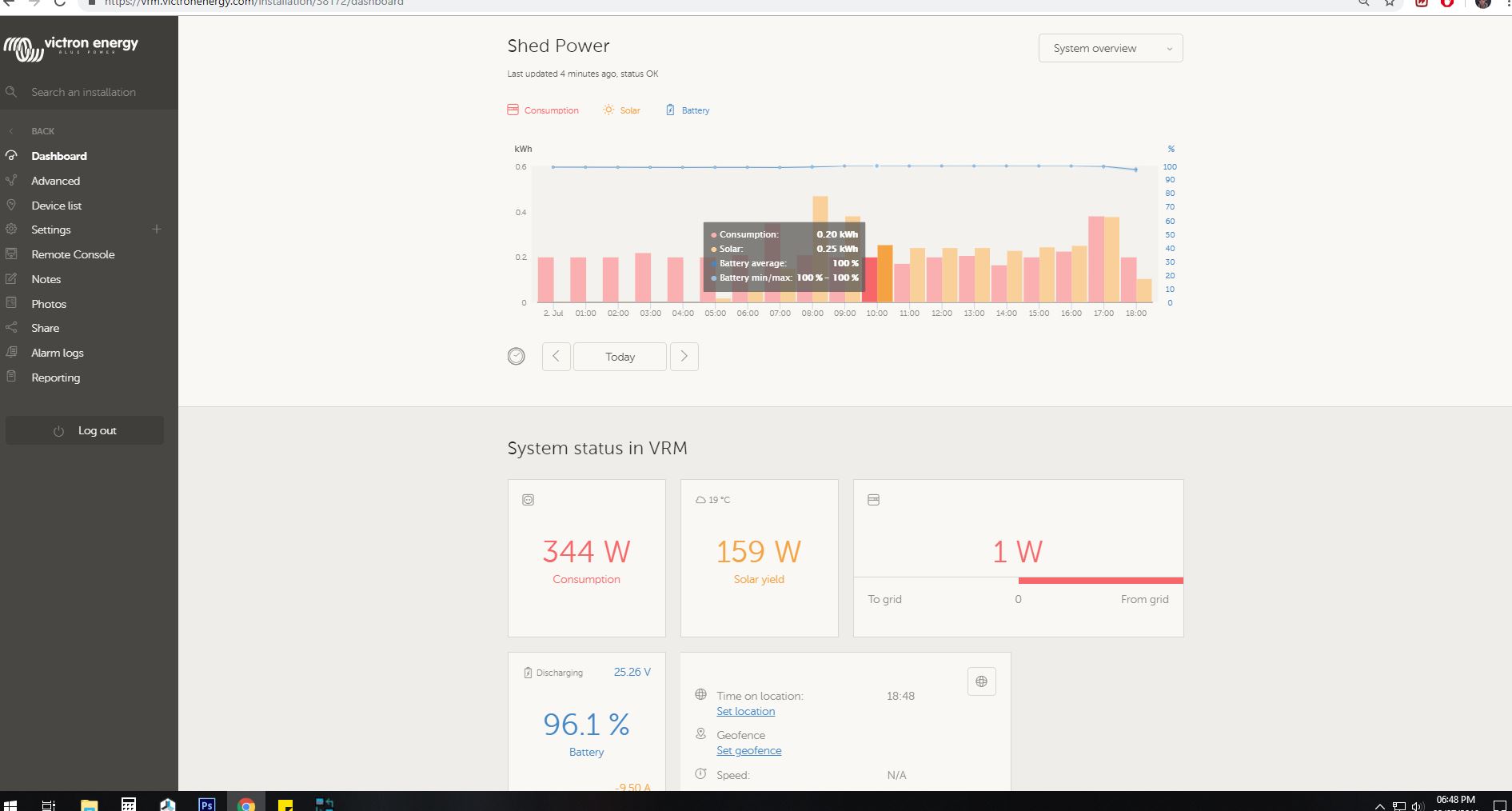Open Photos page

click(x=49, y=304)
